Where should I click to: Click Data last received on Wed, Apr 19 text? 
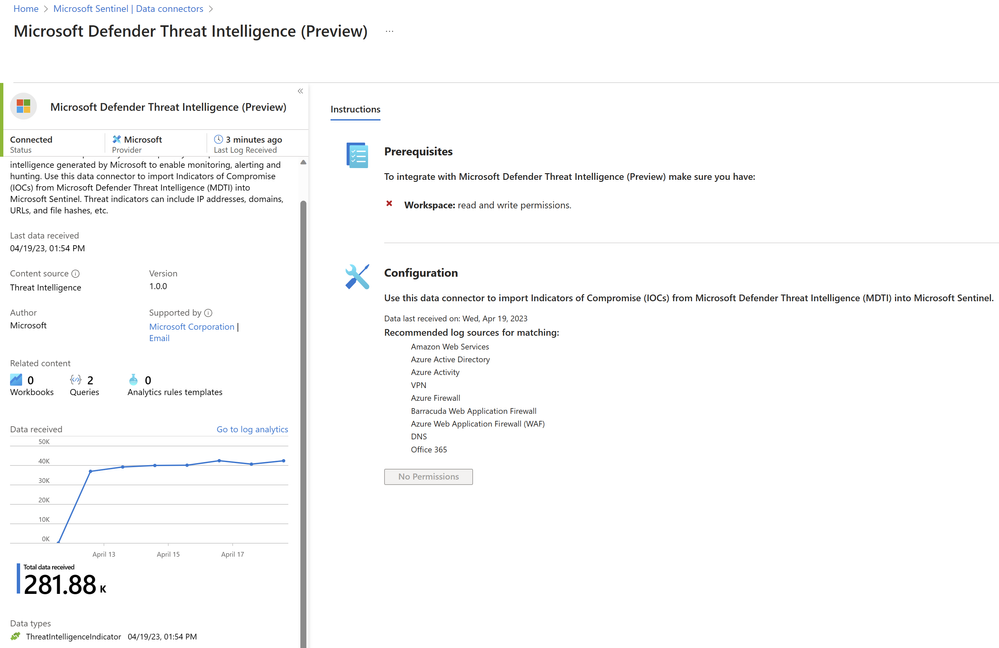[x=456, y=319]
